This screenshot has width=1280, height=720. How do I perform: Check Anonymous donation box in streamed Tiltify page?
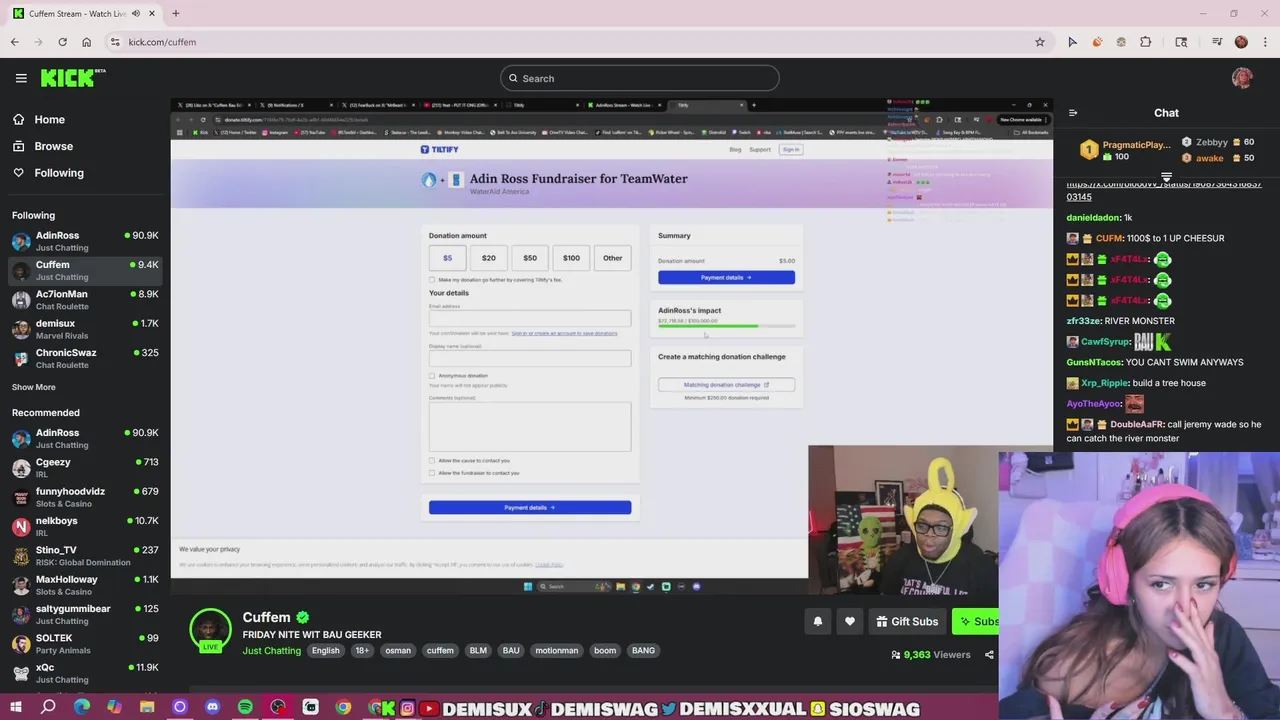pos(432,376)
